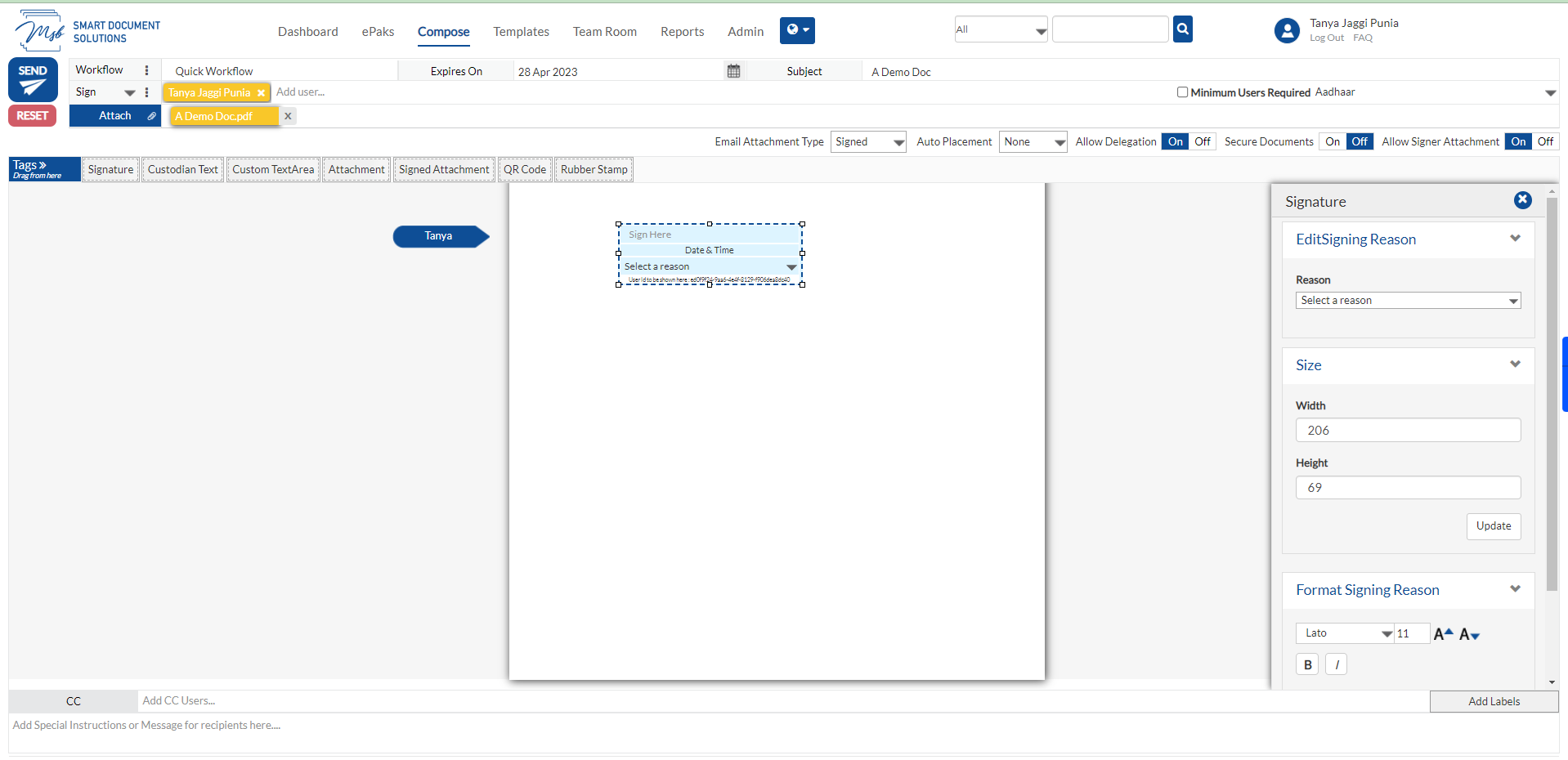Click Tags drag-from-here handle
Image resolution: width=1568 pixels, height=760 pixels.
[x=45, y=169]
